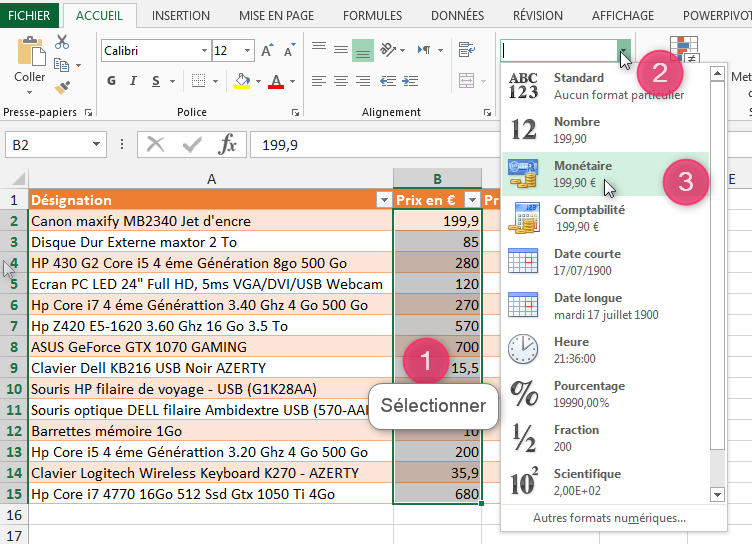Increase font size with large A icon
This screenshot has width=752, height=544.
[267, 50]
